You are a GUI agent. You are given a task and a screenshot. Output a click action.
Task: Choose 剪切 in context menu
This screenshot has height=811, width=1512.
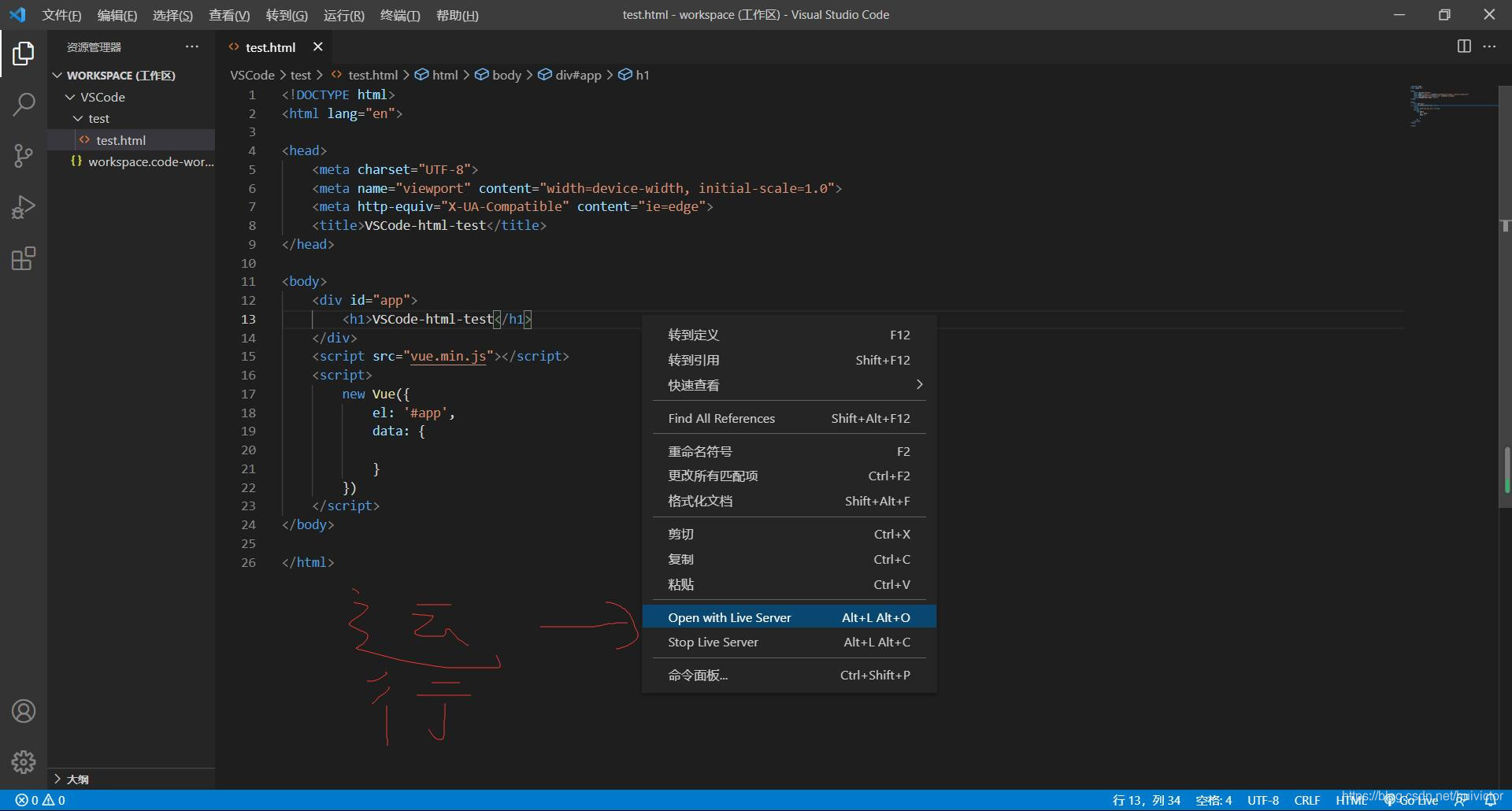pos(789,534)
